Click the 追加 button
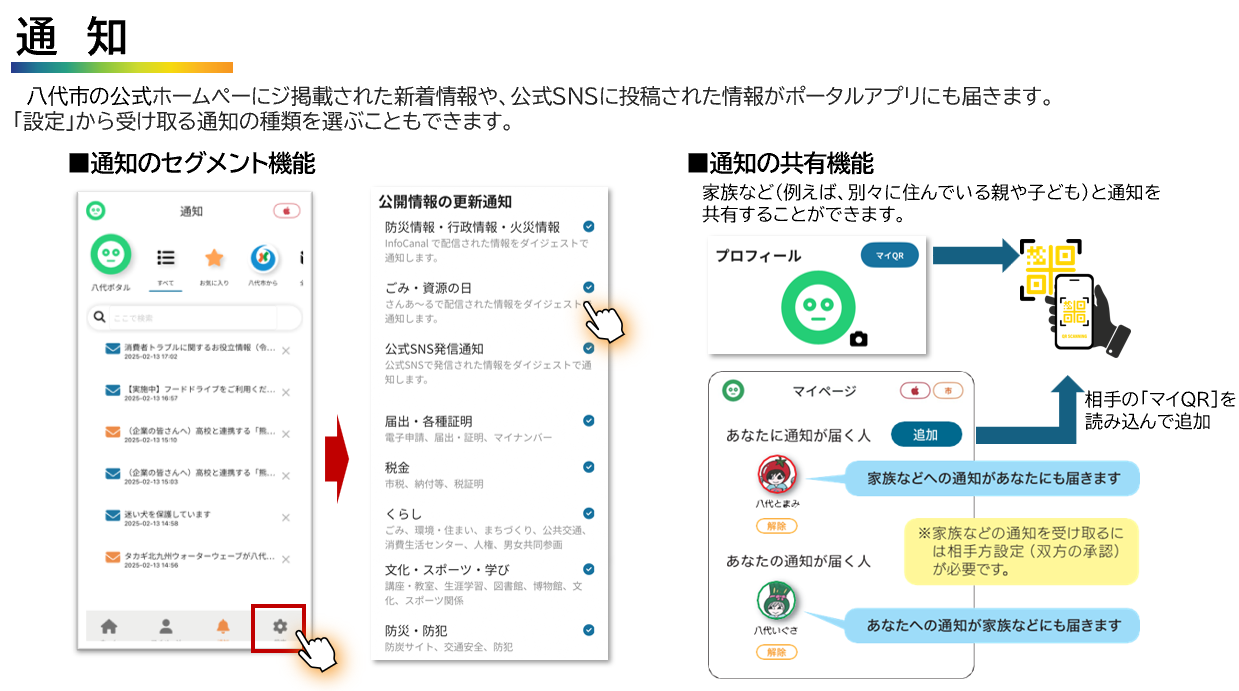1239x691 pixels. click(x=926, y=434)
